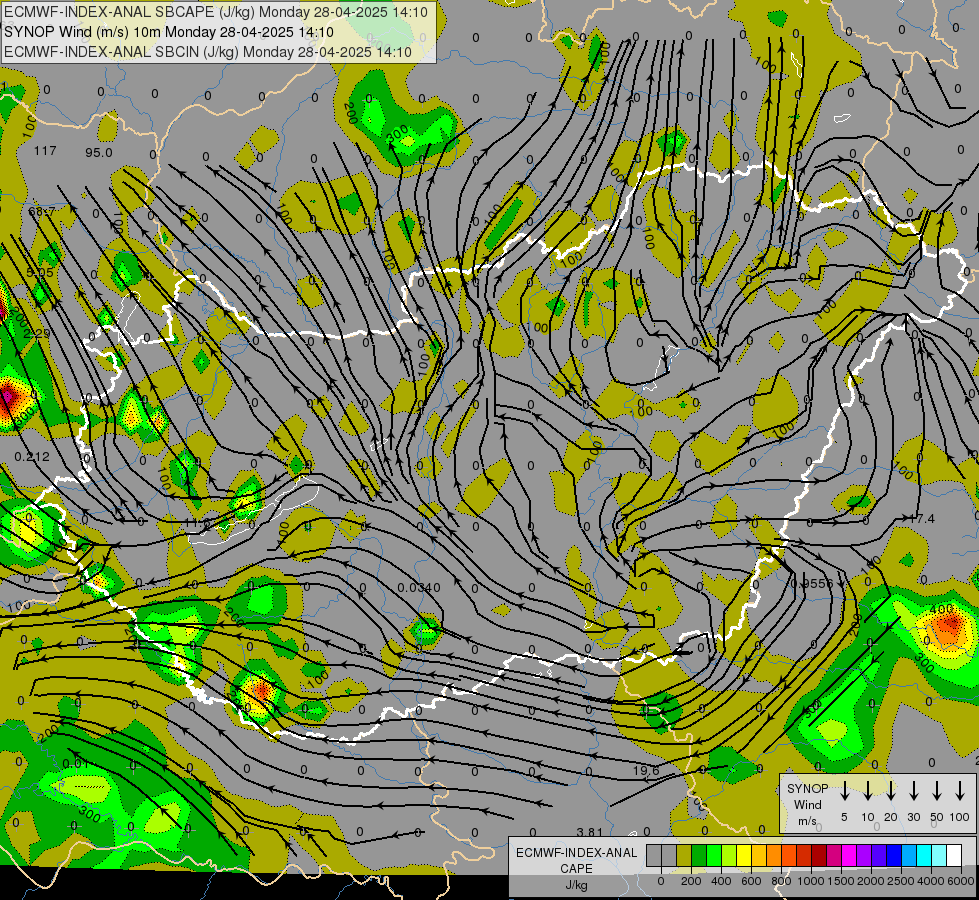Image resolution: width=979 pixels, height=900 pixels.
Task: Click the 2500 tick label on CAPE scale
Action: (901, 881)
